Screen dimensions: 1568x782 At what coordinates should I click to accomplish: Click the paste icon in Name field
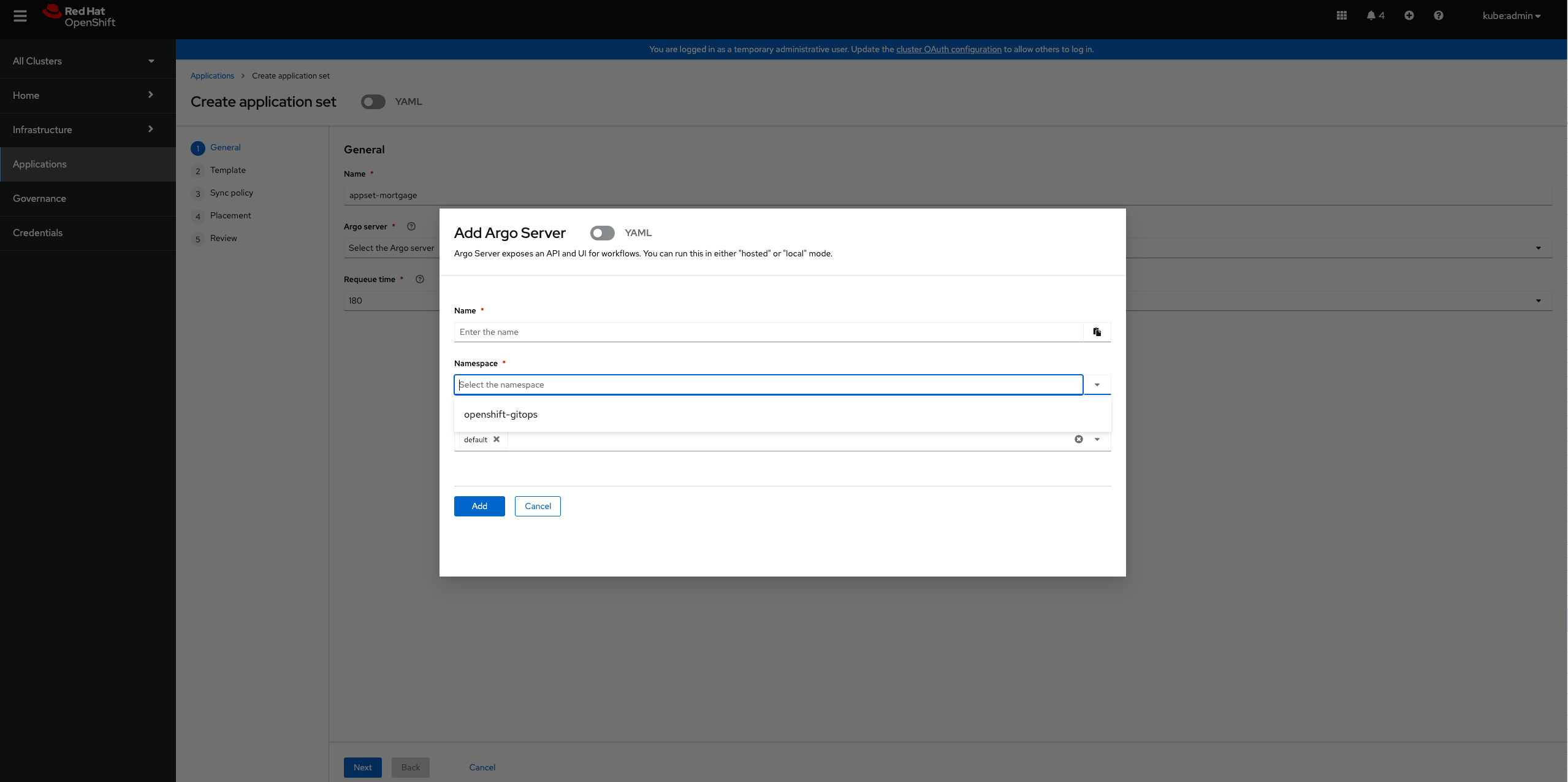coord(1097,332)
